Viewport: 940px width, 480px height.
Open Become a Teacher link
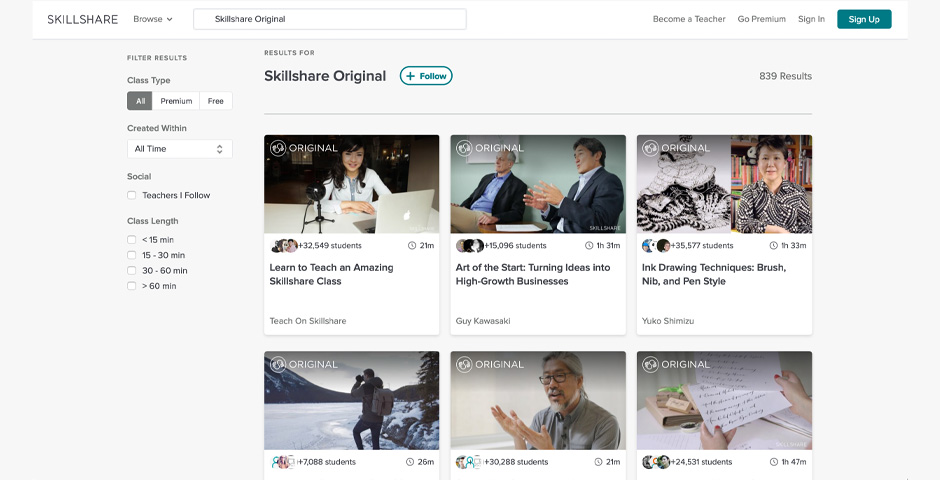689,19
